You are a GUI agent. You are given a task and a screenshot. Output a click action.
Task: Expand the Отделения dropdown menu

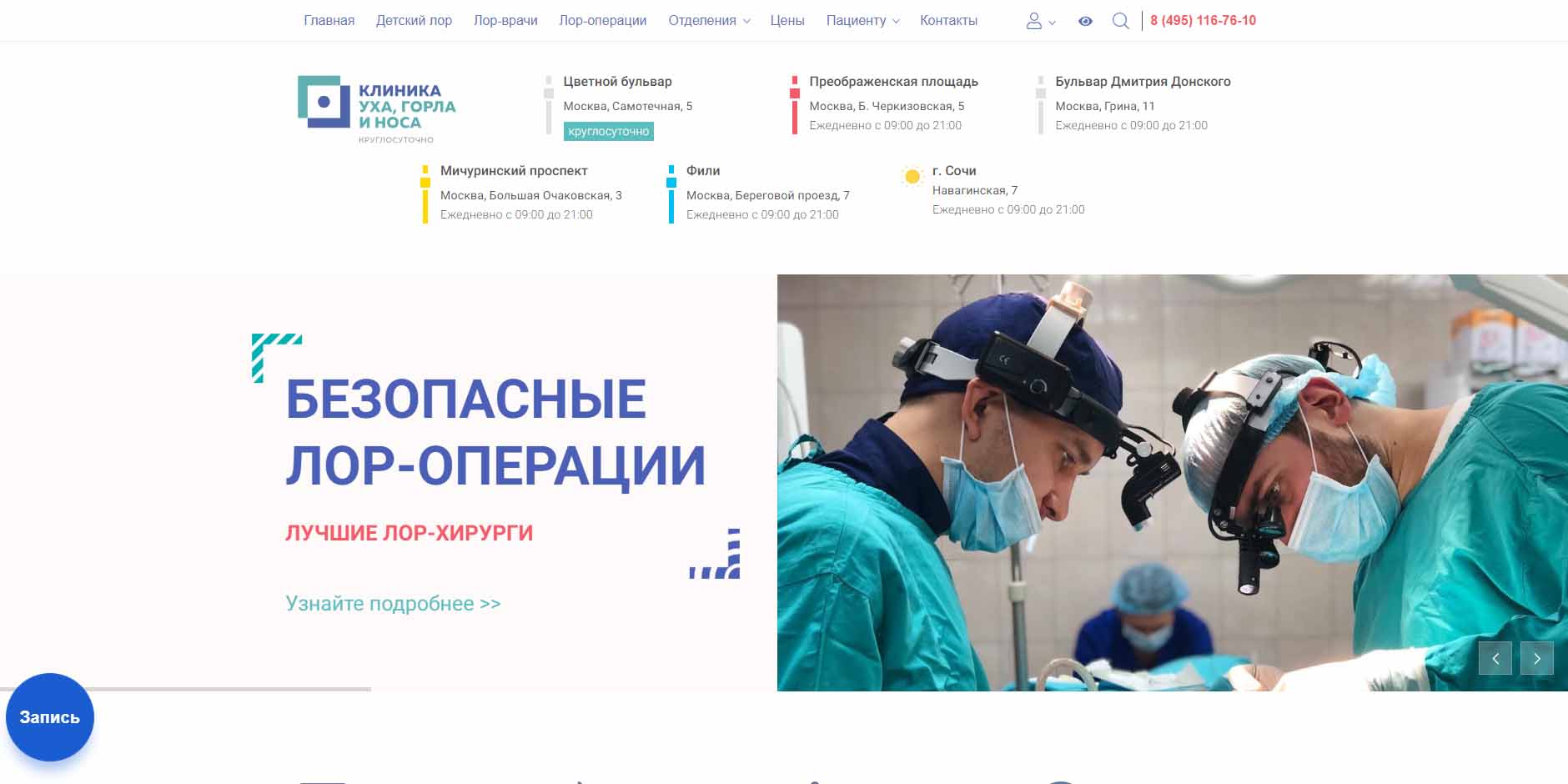click(709, 21)
